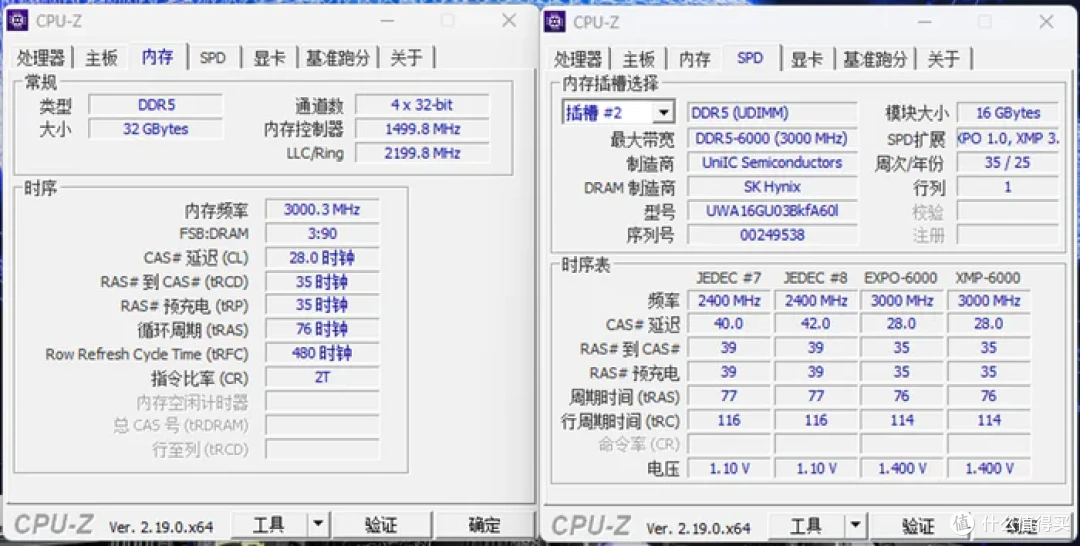Viewport: 1080px width, 546px height.
Task: Click 验证 button in left CPU-Z window
Action: pos(382,526)
